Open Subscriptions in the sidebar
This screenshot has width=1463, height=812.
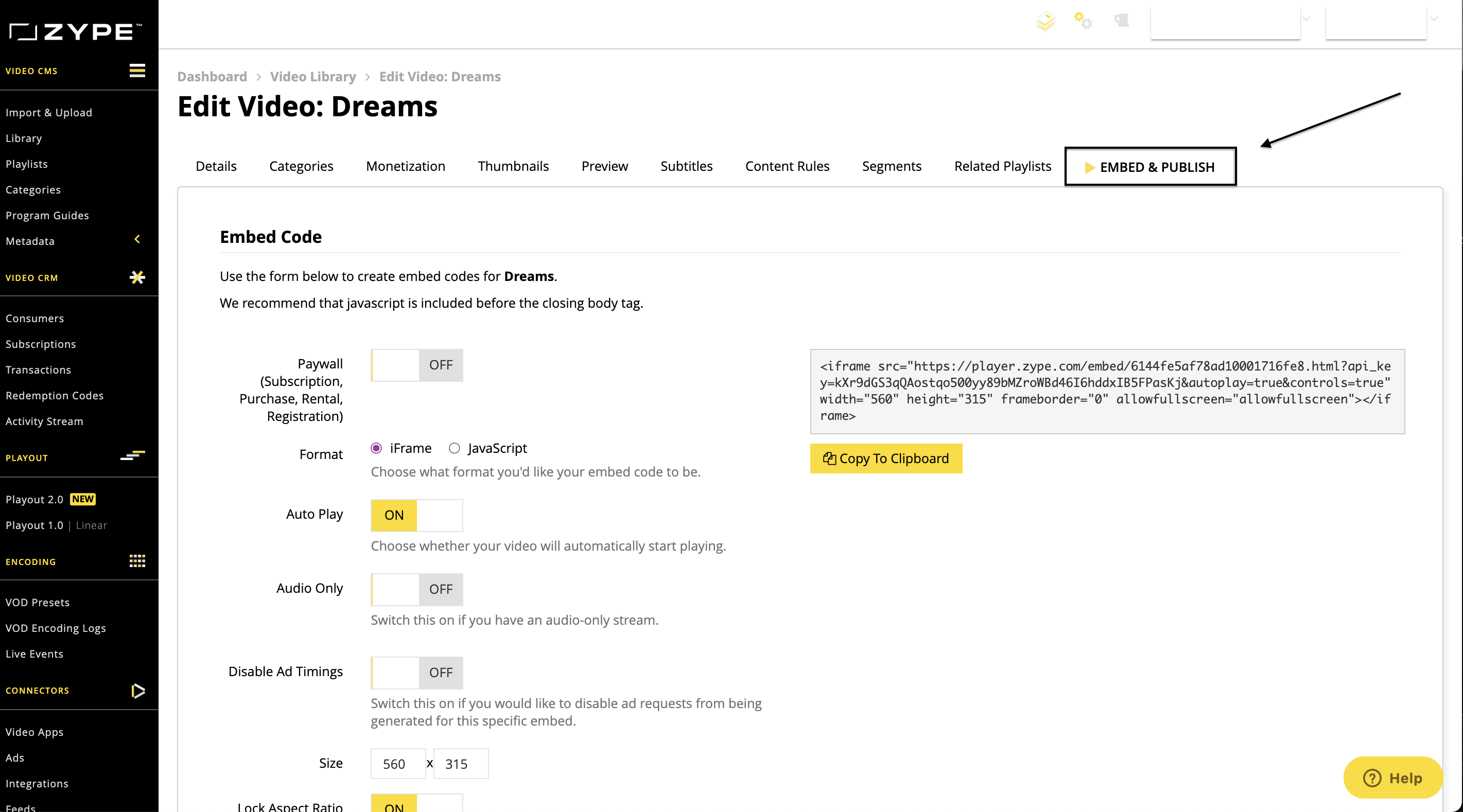pos(41,344)
